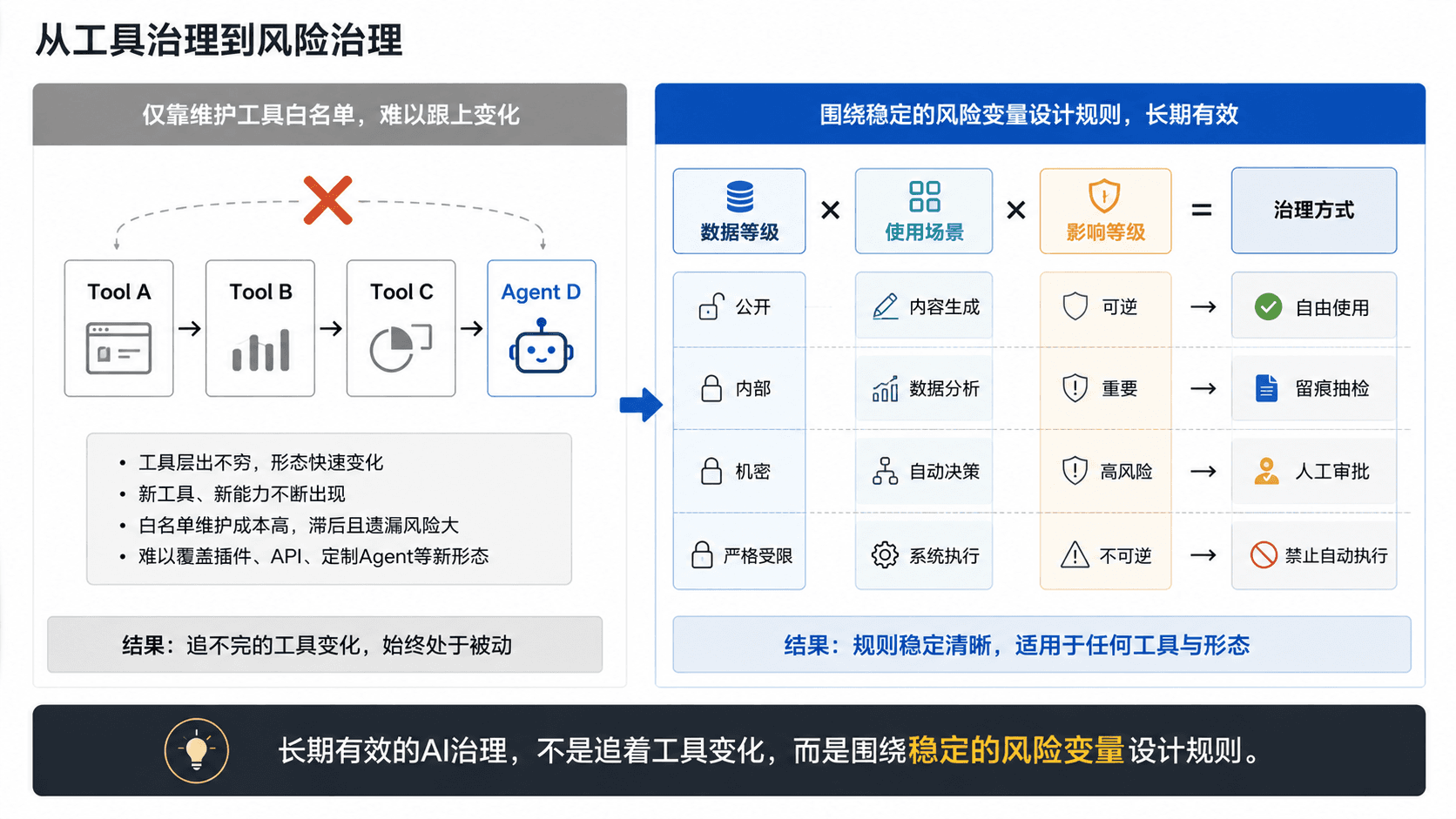The height and width of the screenshot is (819, 1456).
Task: Click the prohibited sign beside 禁止自动执行
Action: click(x=1263, y=554)
